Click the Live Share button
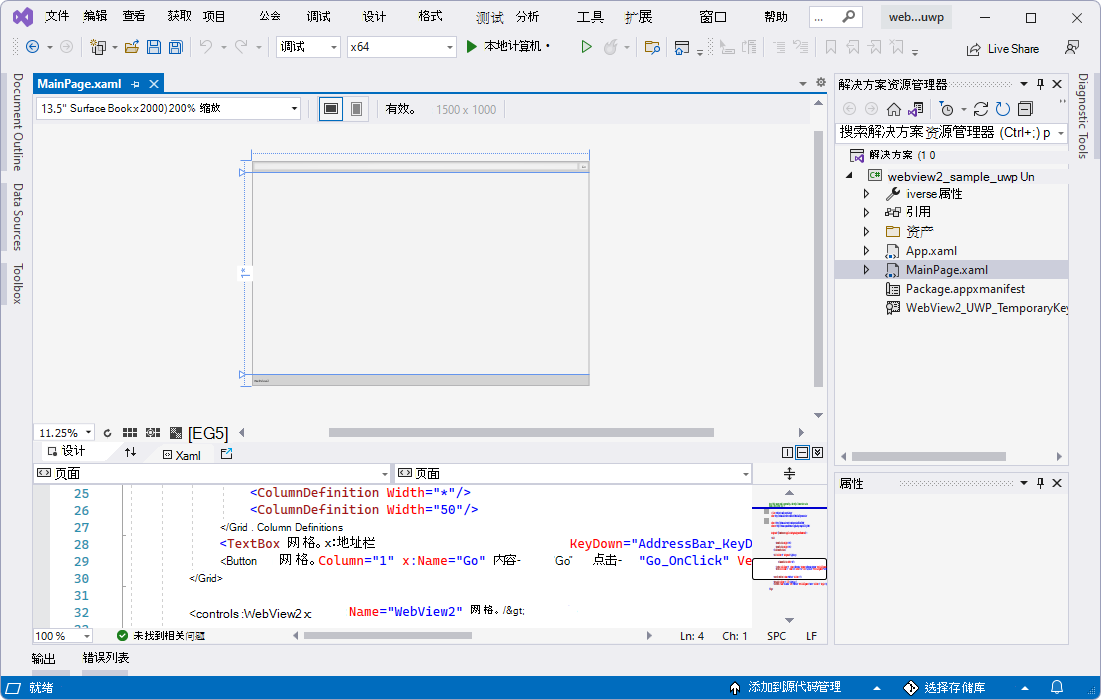 click(x=1003, y=48)
